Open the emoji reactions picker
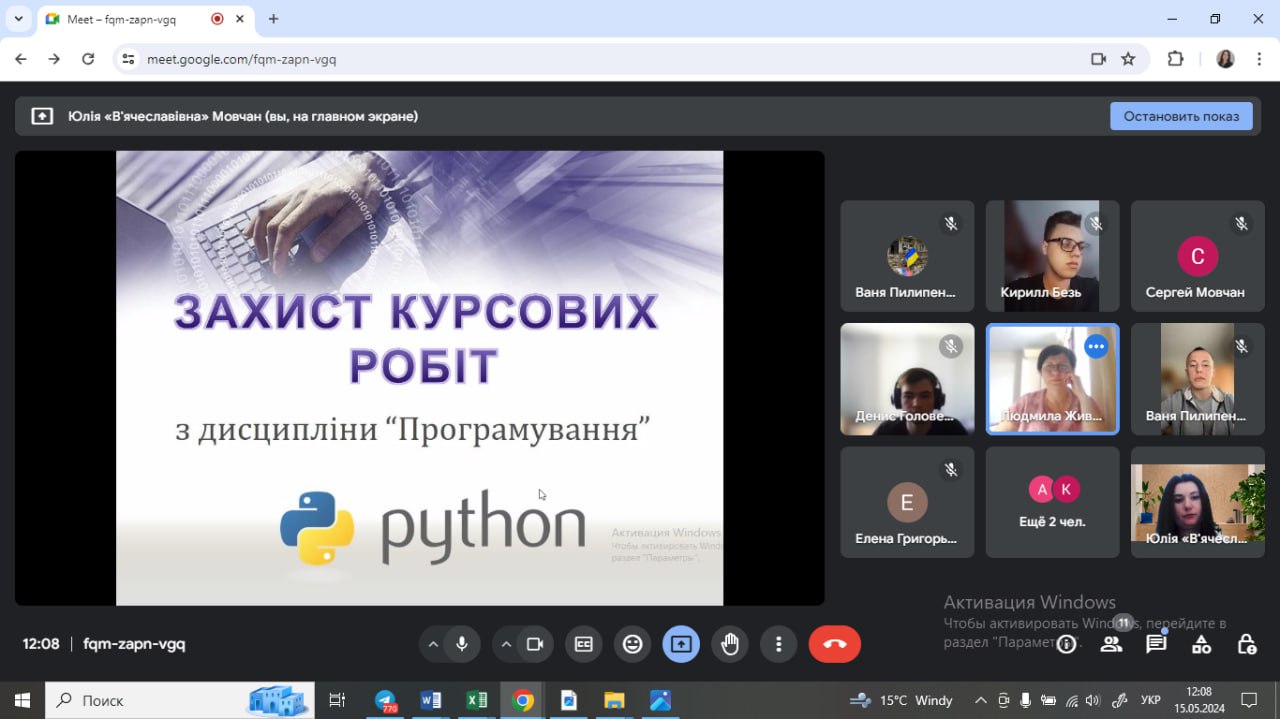Image resolution: width=1280 pixels, height=719 pixels. (x=632, y=644)
